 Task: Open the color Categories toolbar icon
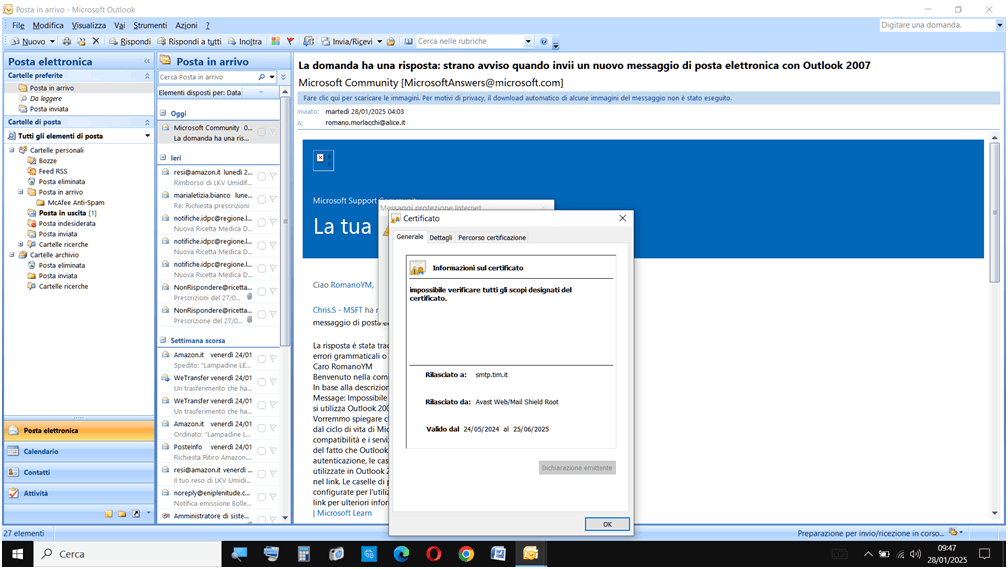coord(276,41)
